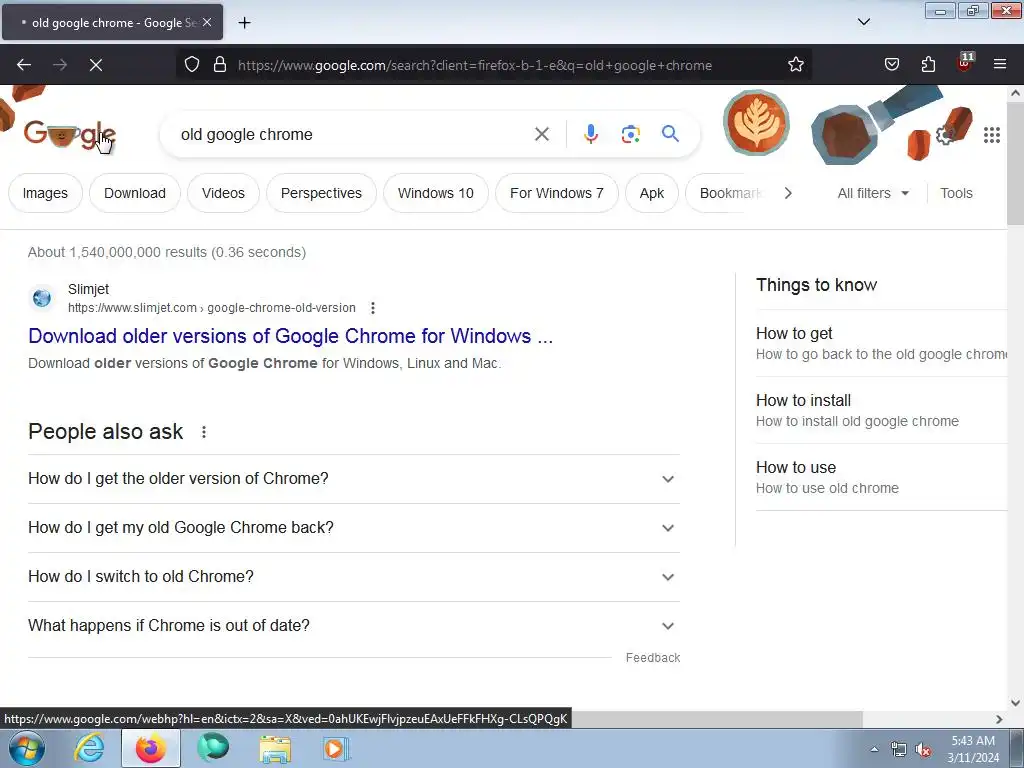
Task: Open the Windows Start button
Action: click(x=27, y=748)
